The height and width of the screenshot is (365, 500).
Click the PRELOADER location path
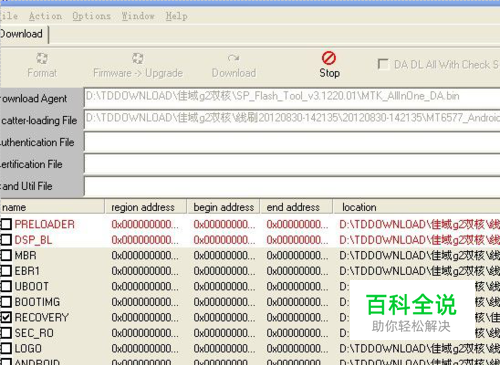click(420, 224)
